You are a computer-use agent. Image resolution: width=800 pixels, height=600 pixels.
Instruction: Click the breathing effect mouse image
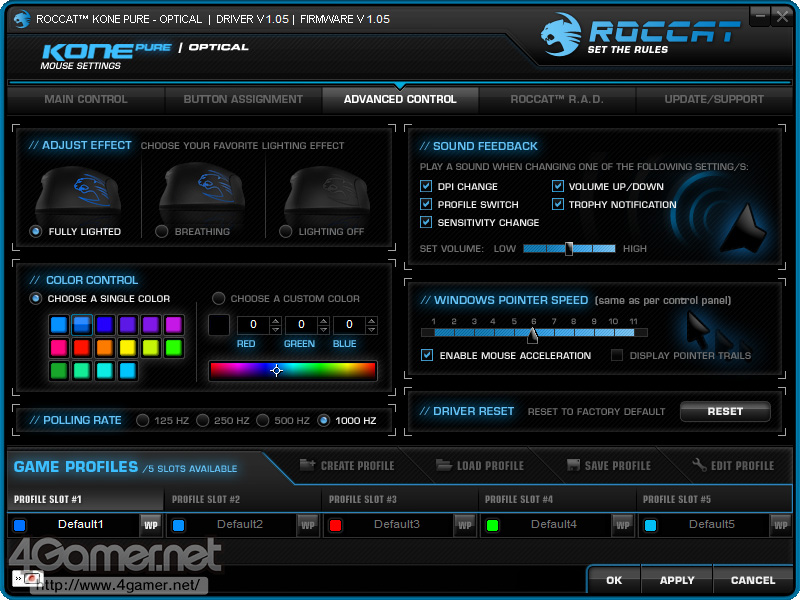click(x=203, y=193)
